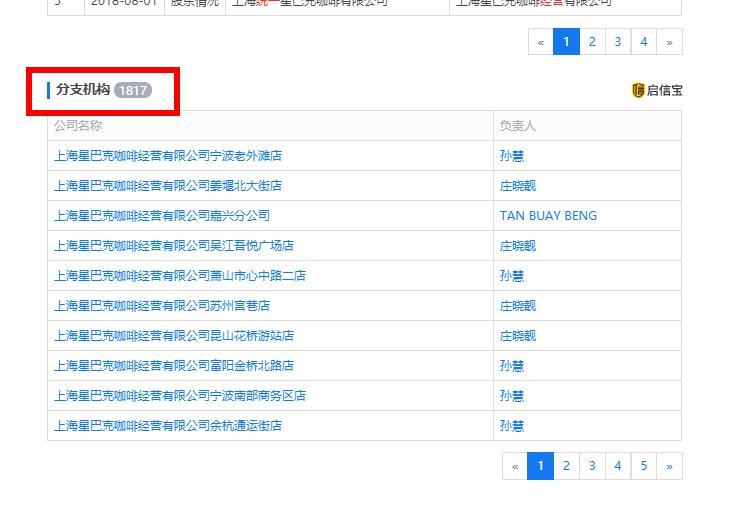Click previous « arrow in branch pagination
Screen dimensions: 729x514
[x=515, y=466]
